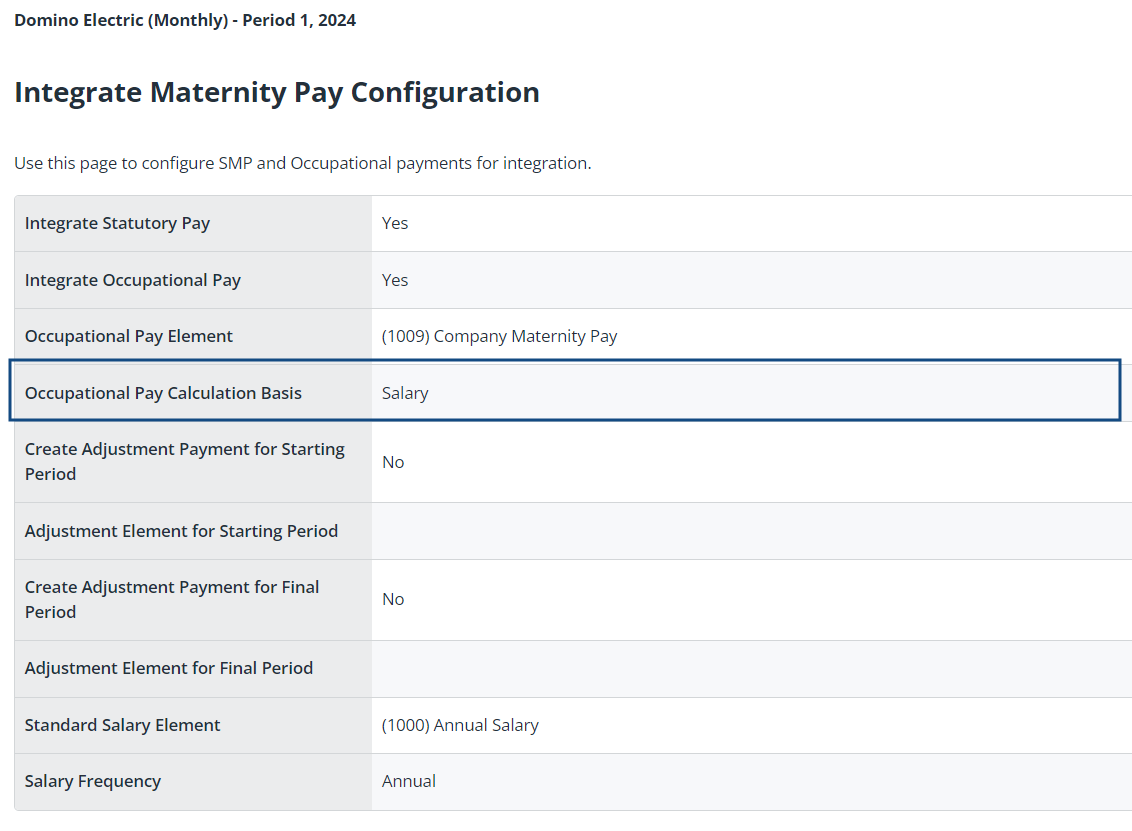Click the Integrate Maternity Pay Configuration heading
1132x831 pixels.
pos(277,92)
